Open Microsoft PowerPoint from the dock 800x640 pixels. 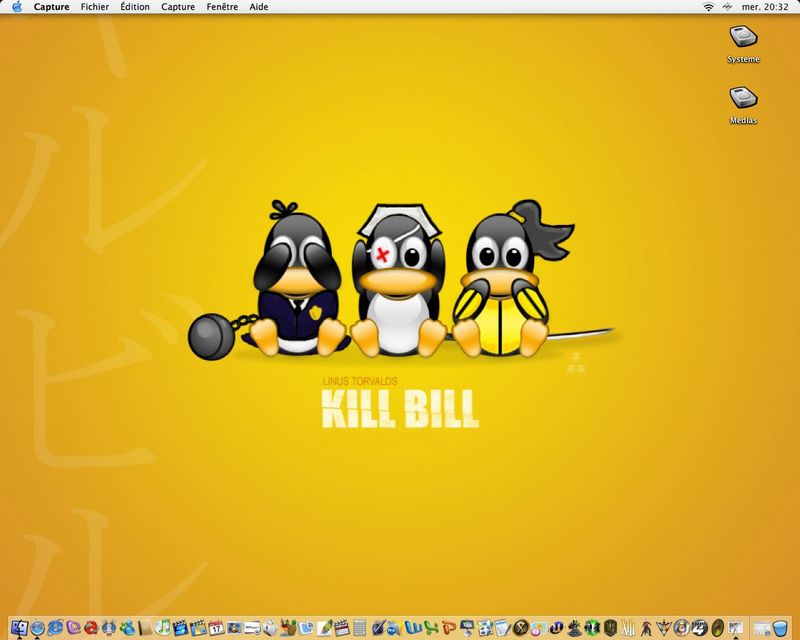pos(449,628)
